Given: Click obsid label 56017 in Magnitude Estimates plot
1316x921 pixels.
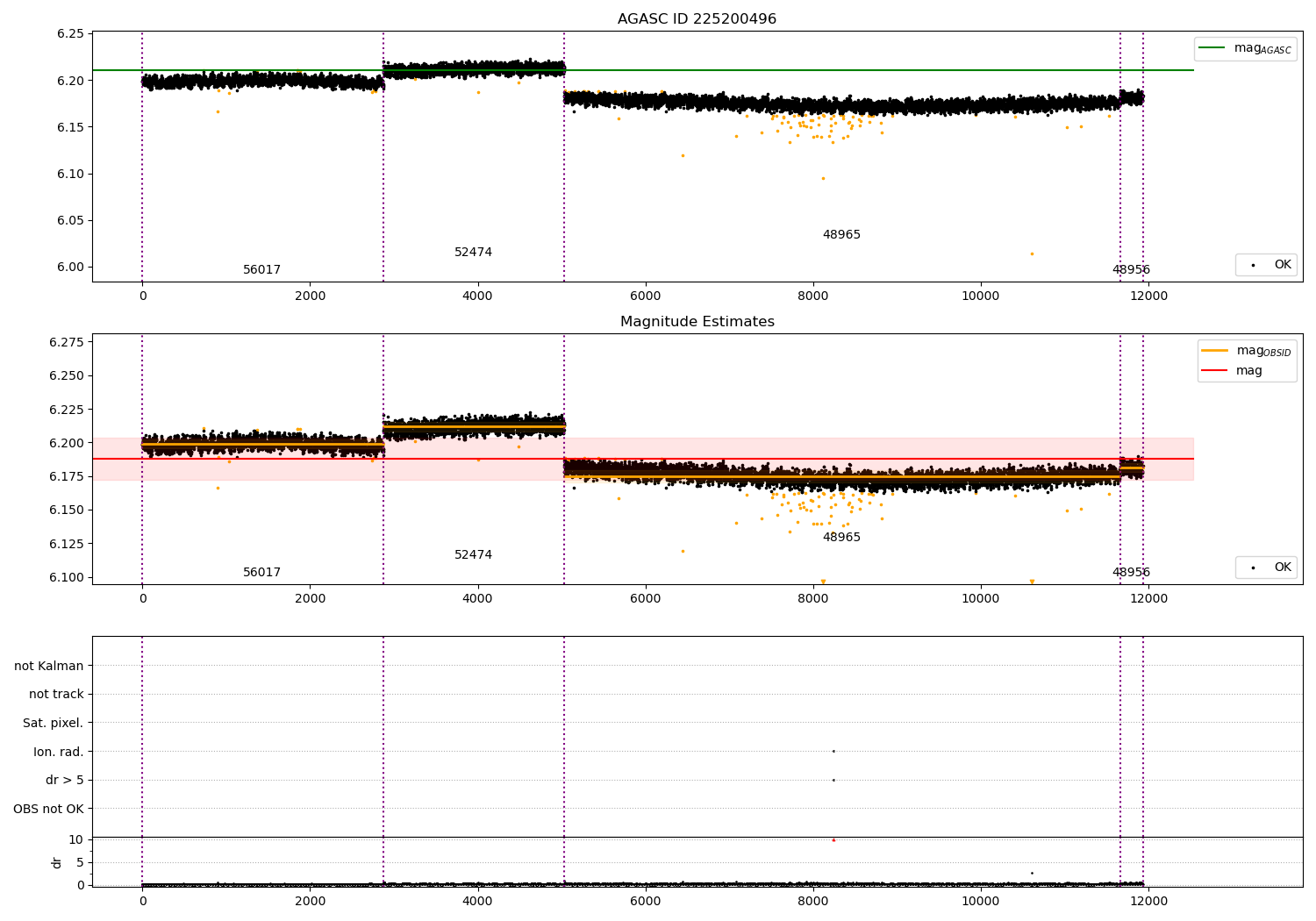Looking at the screenshot, I should 261,572.
